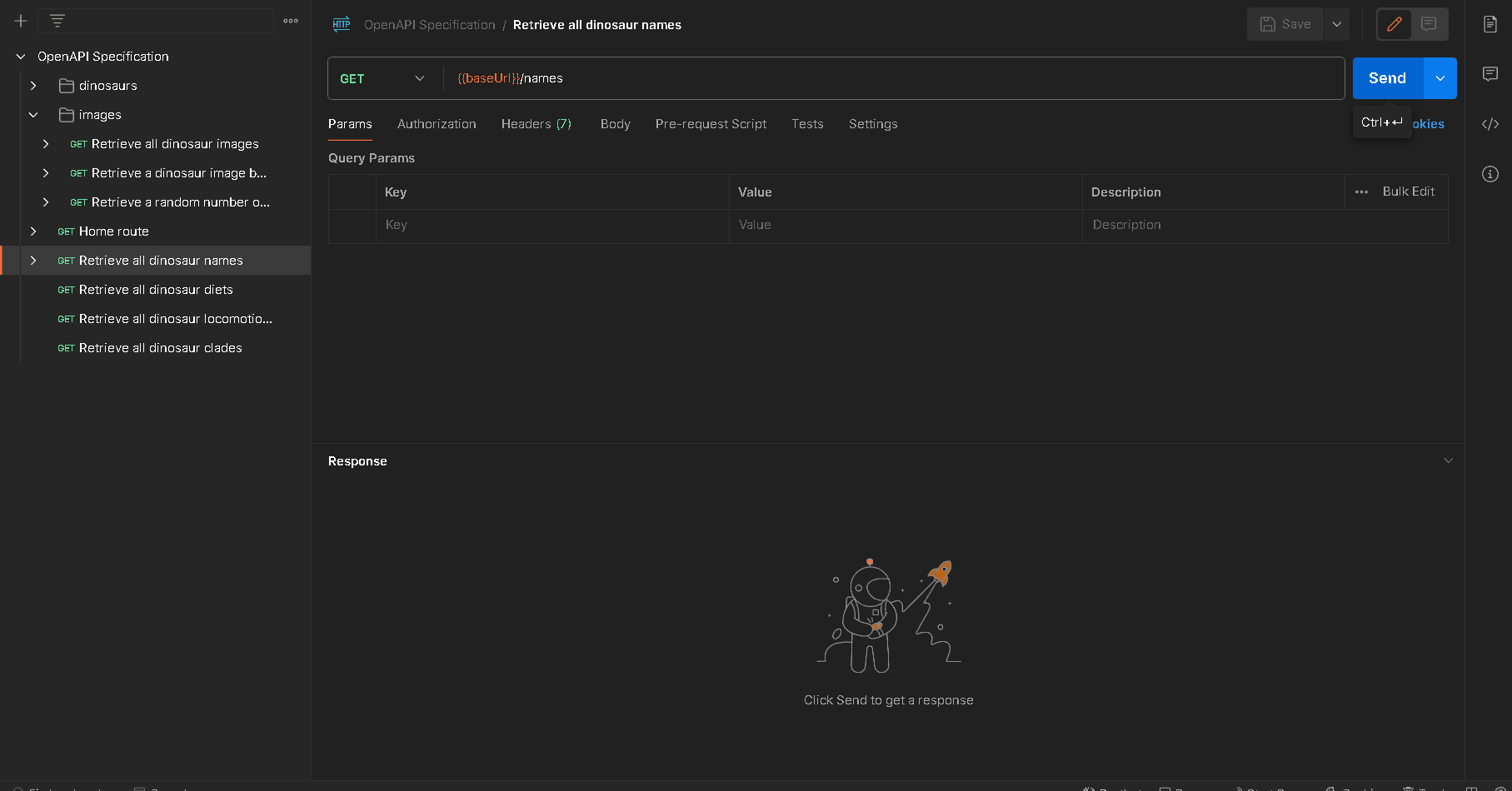1512x791 pixels.
Task: Click the Send button
Action: point(1387,78)
